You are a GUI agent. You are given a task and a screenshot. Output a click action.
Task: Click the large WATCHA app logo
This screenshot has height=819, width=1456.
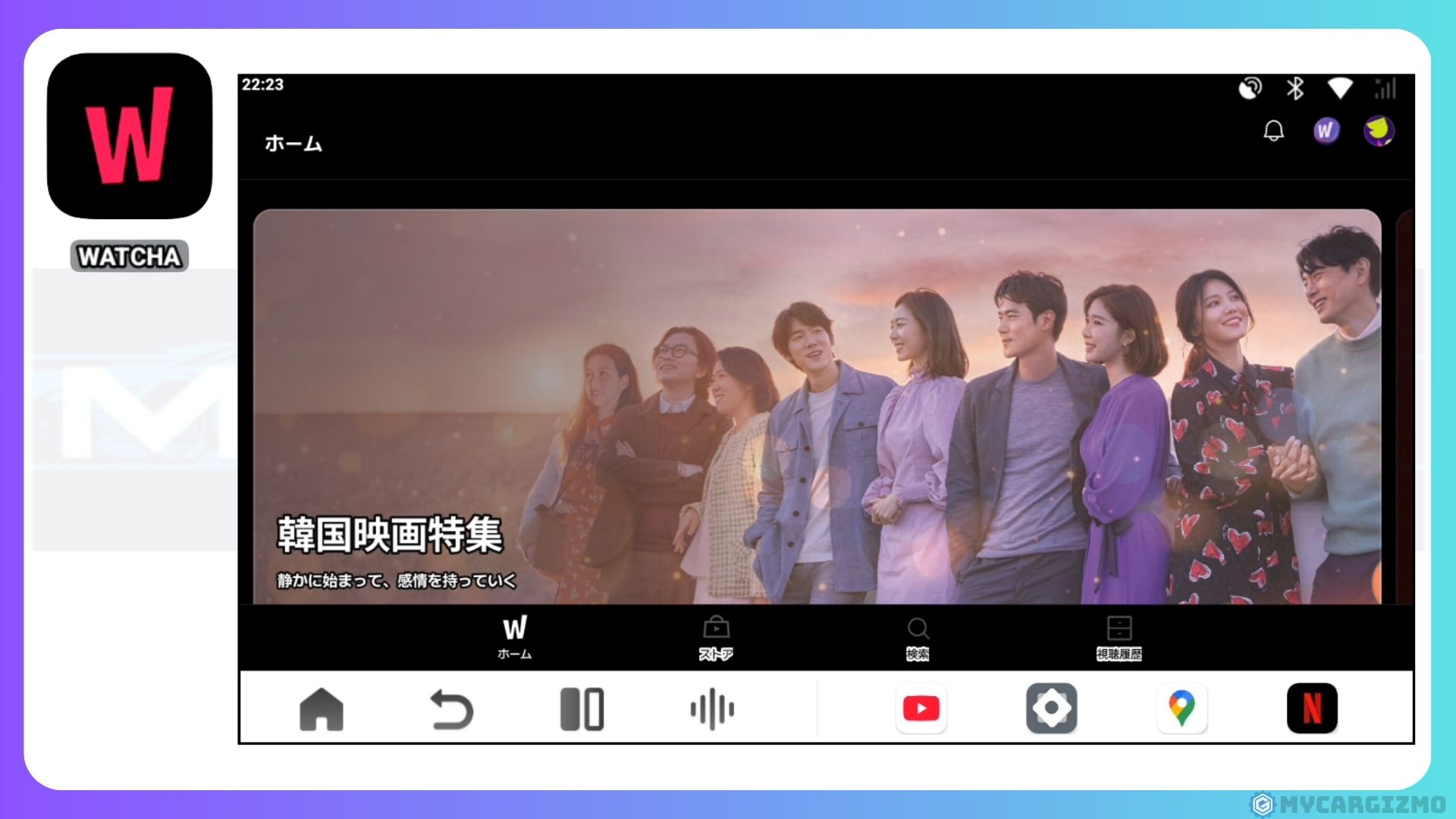pyautogui.click(x=130, y=136)
